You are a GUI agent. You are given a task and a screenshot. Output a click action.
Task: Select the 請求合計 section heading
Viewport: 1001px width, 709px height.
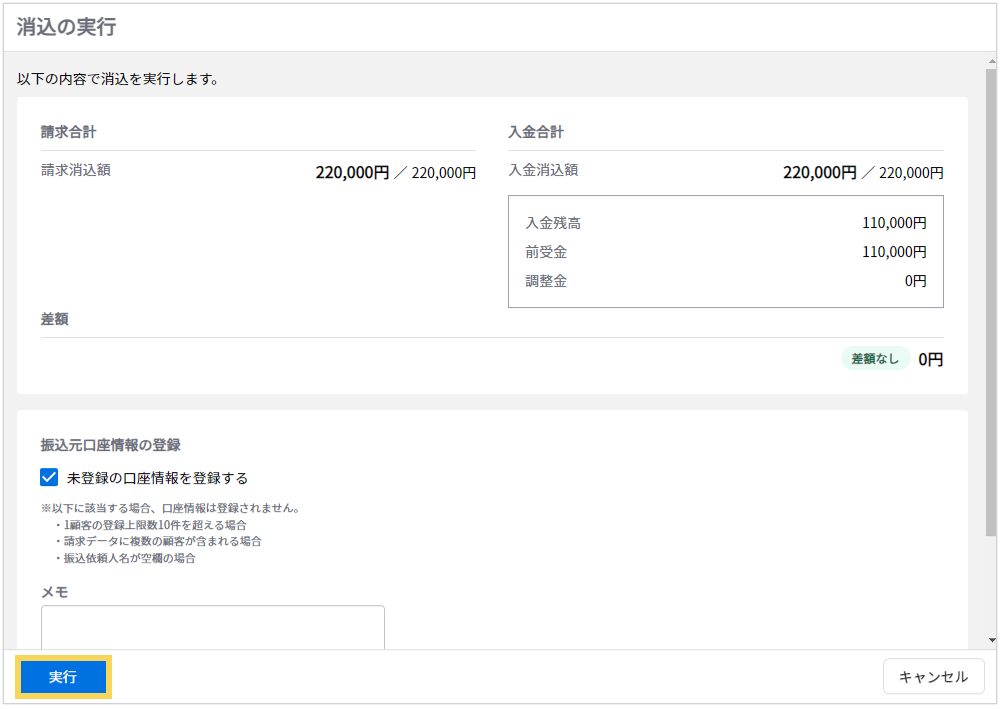pyautogui.click(x=68, y=132)
